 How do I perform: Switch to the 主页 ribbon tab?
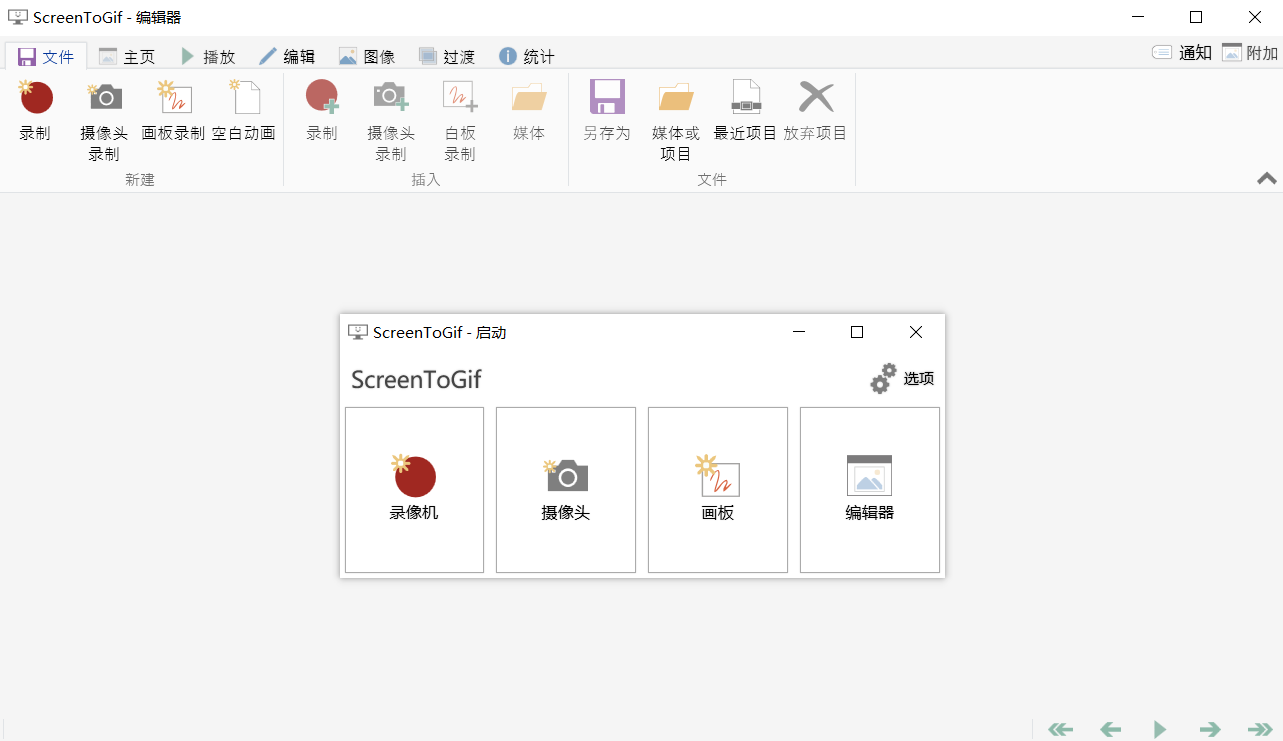(127, 56)
